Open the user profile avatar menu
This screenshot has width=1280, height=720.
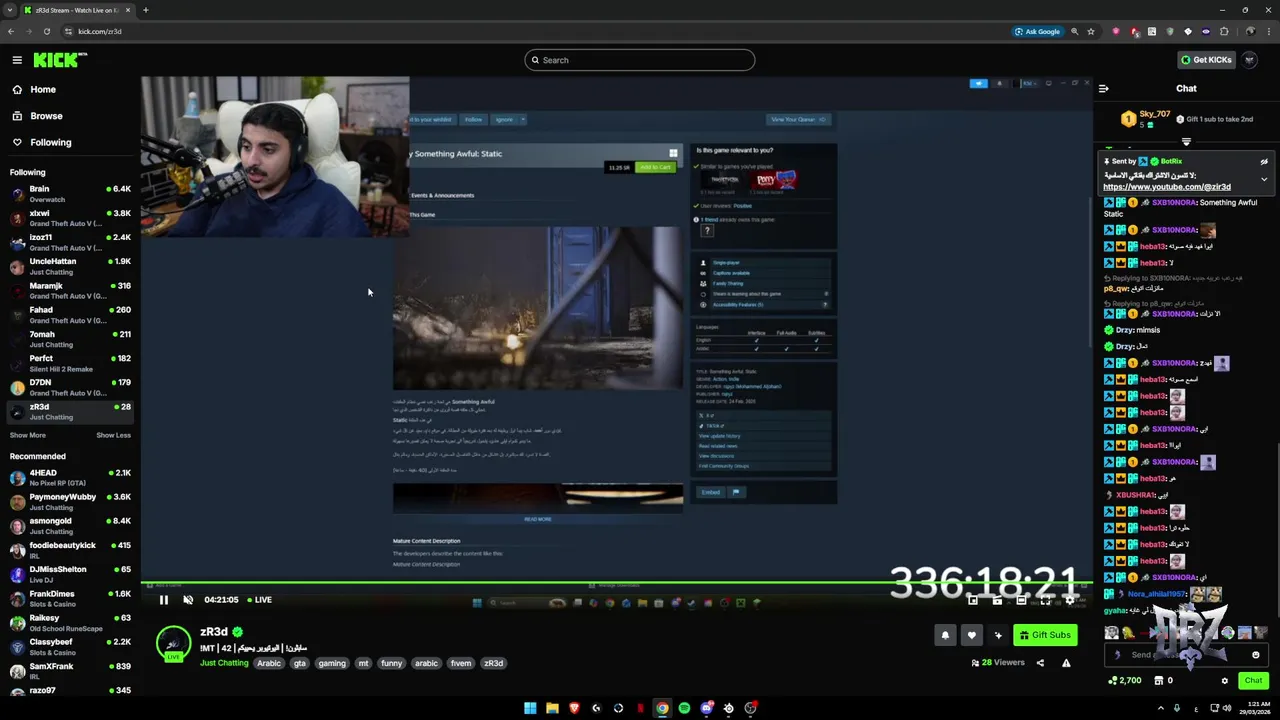[1250, 60]
